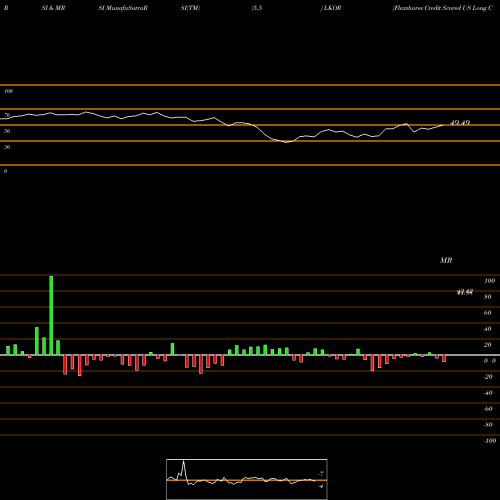
Task: Click the 'MR' panel label
Action: [x=446, y=260]
